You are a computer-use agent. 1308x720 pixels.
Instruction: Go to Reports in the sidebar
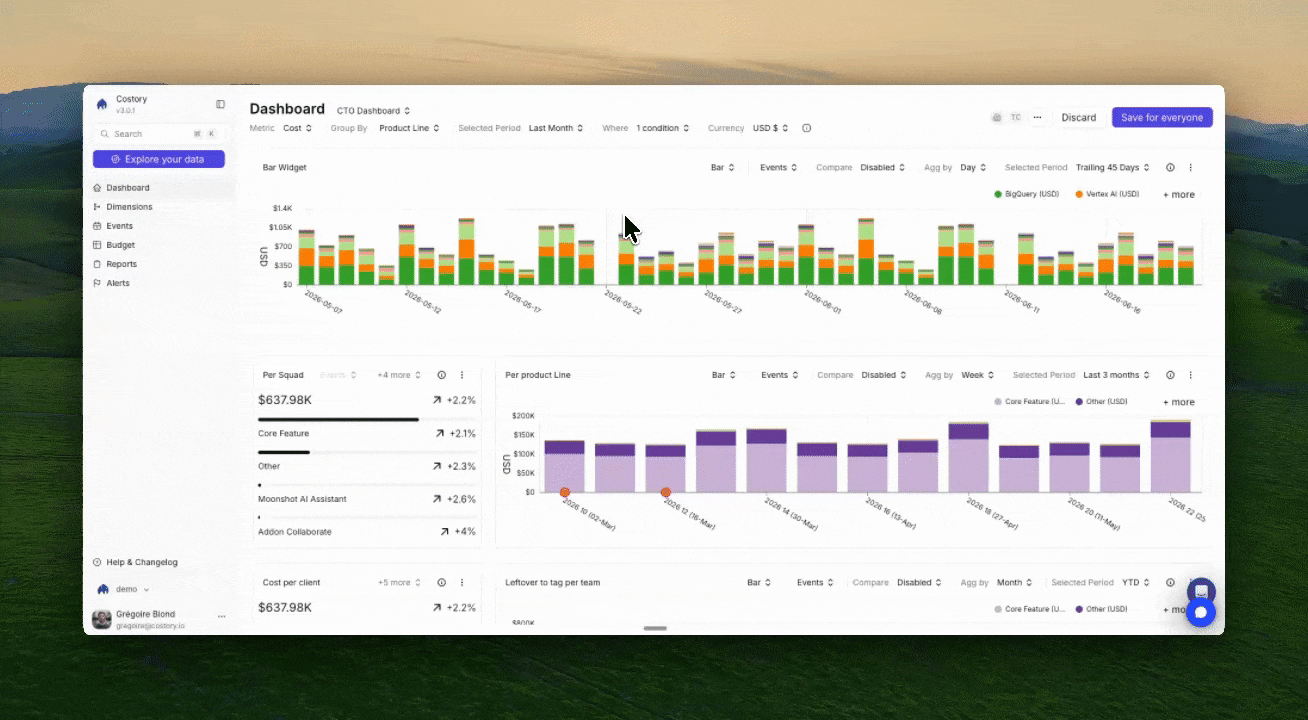tap(121, 264)
